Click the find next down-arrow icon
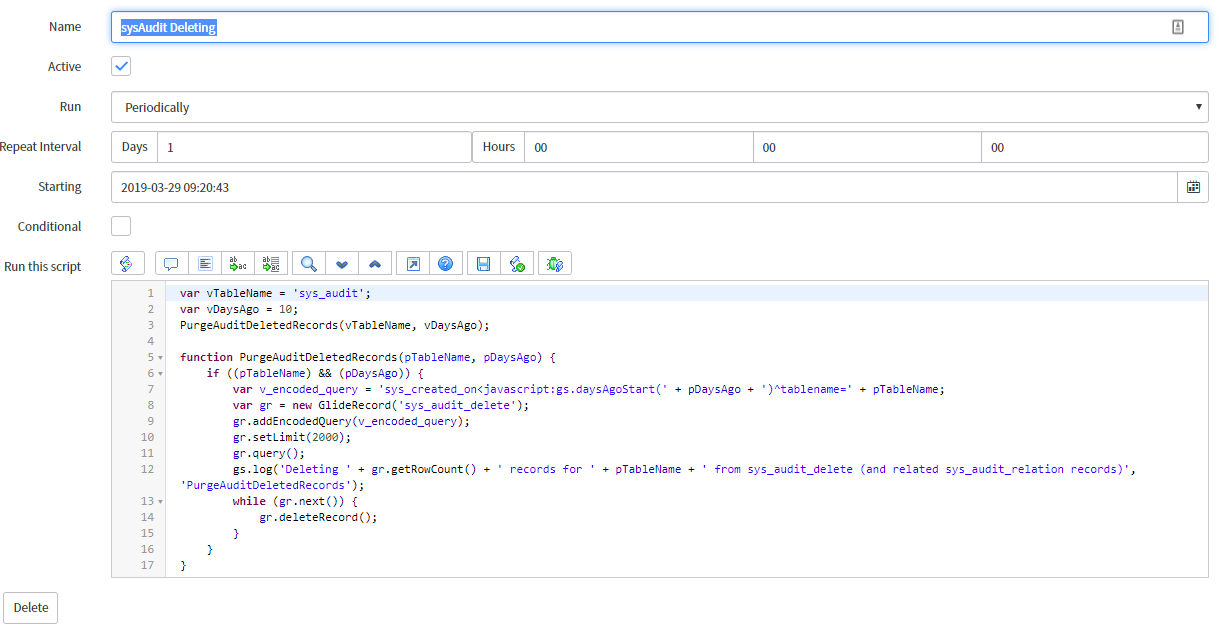The width and height of the screenshot is (1232, 629). [x=342, y=264]
